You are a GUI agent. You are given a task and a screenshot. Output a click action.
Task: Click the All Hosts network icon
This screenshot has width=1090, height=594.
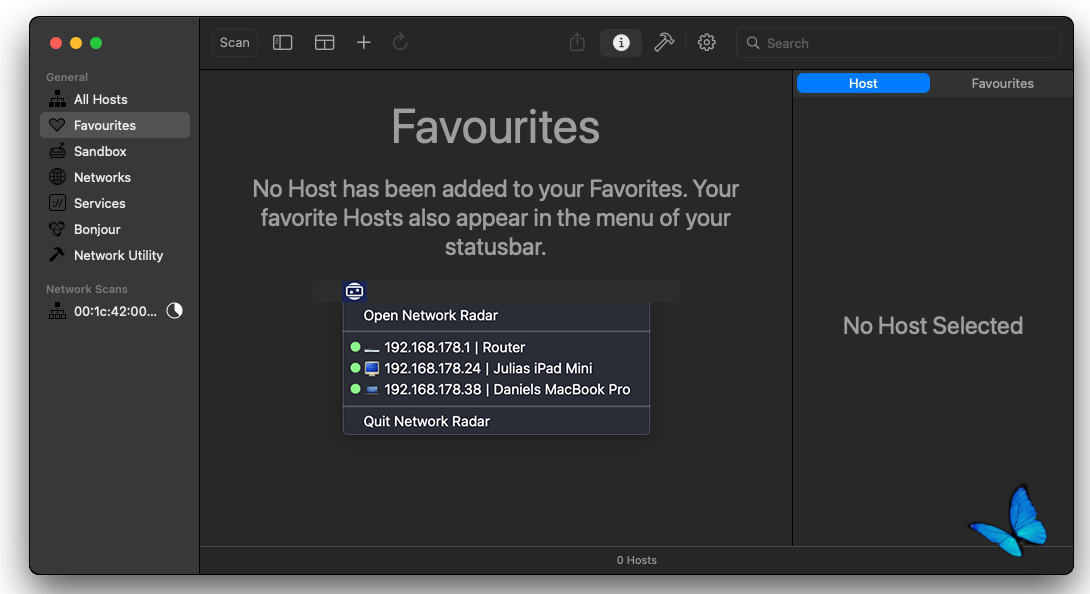[x=57, y=99]
